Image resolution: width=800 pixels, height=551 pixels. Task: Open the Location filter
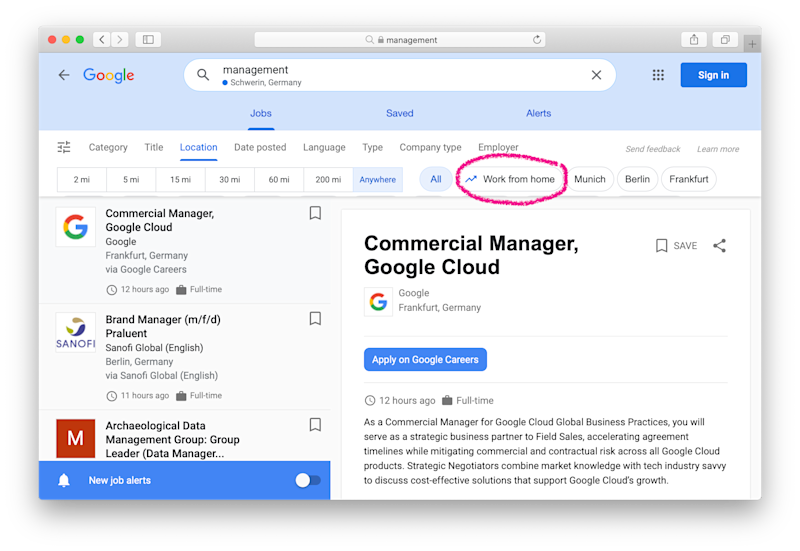198,147
